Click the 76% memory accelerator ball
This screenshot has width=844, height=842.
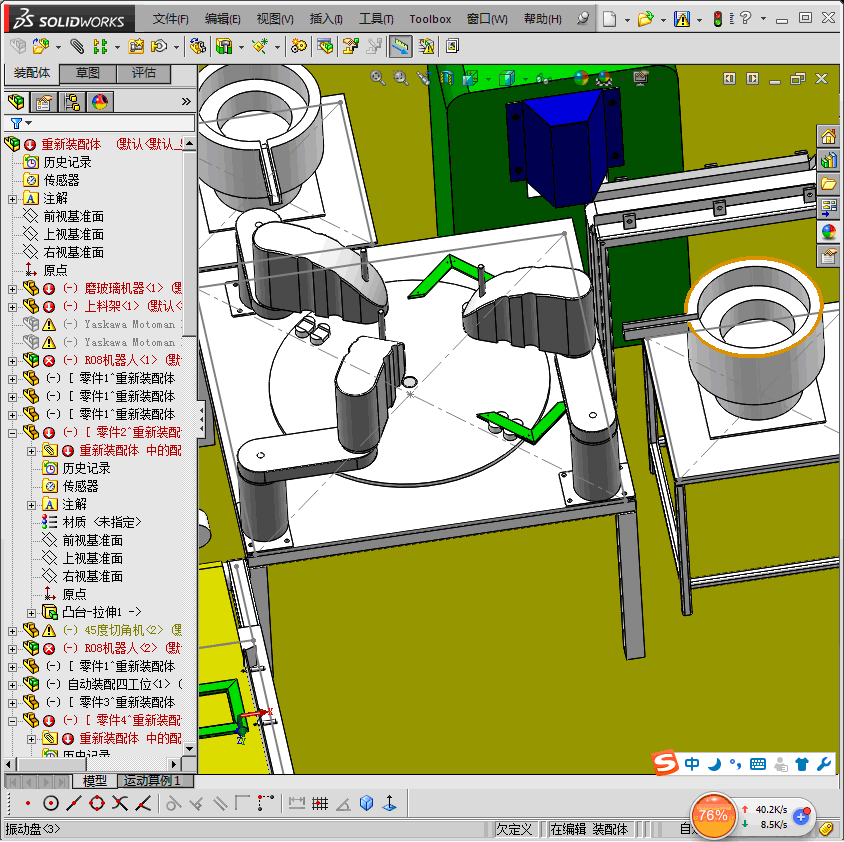point(713,816)
